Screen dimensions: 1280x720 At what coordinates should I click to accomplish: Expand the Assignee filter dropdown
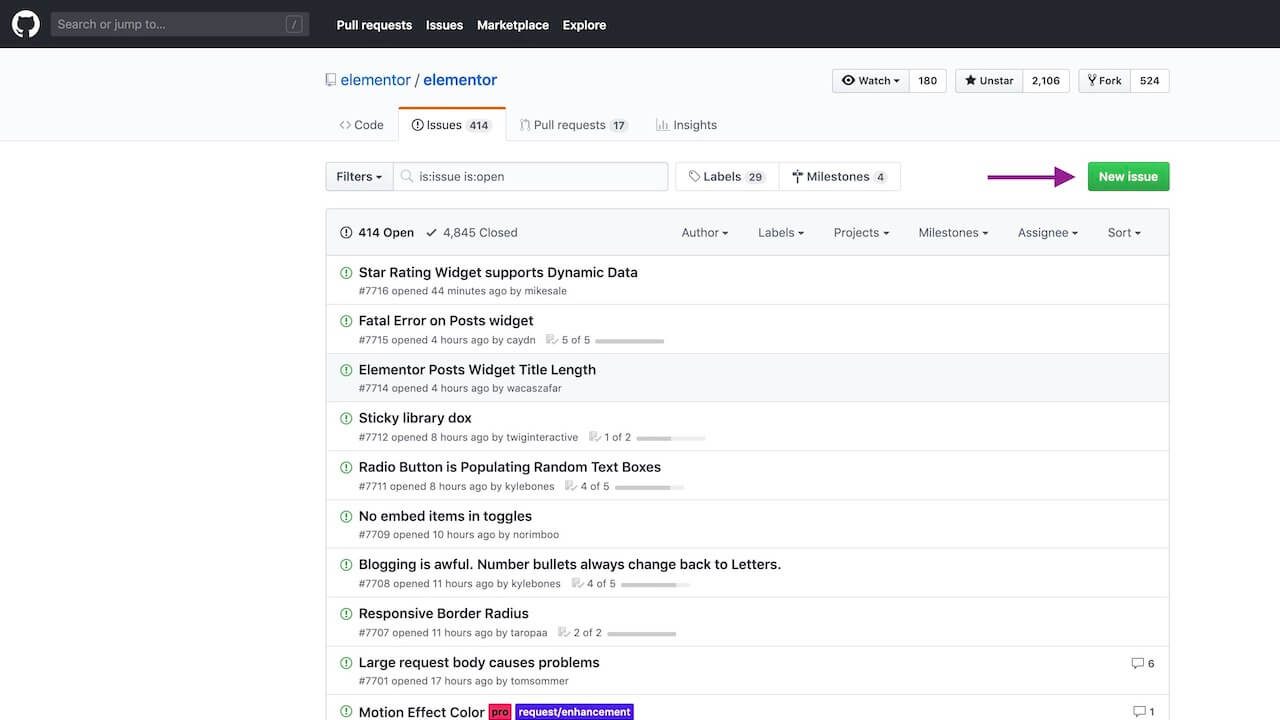pyautogui.click(x=1048, y=232)
